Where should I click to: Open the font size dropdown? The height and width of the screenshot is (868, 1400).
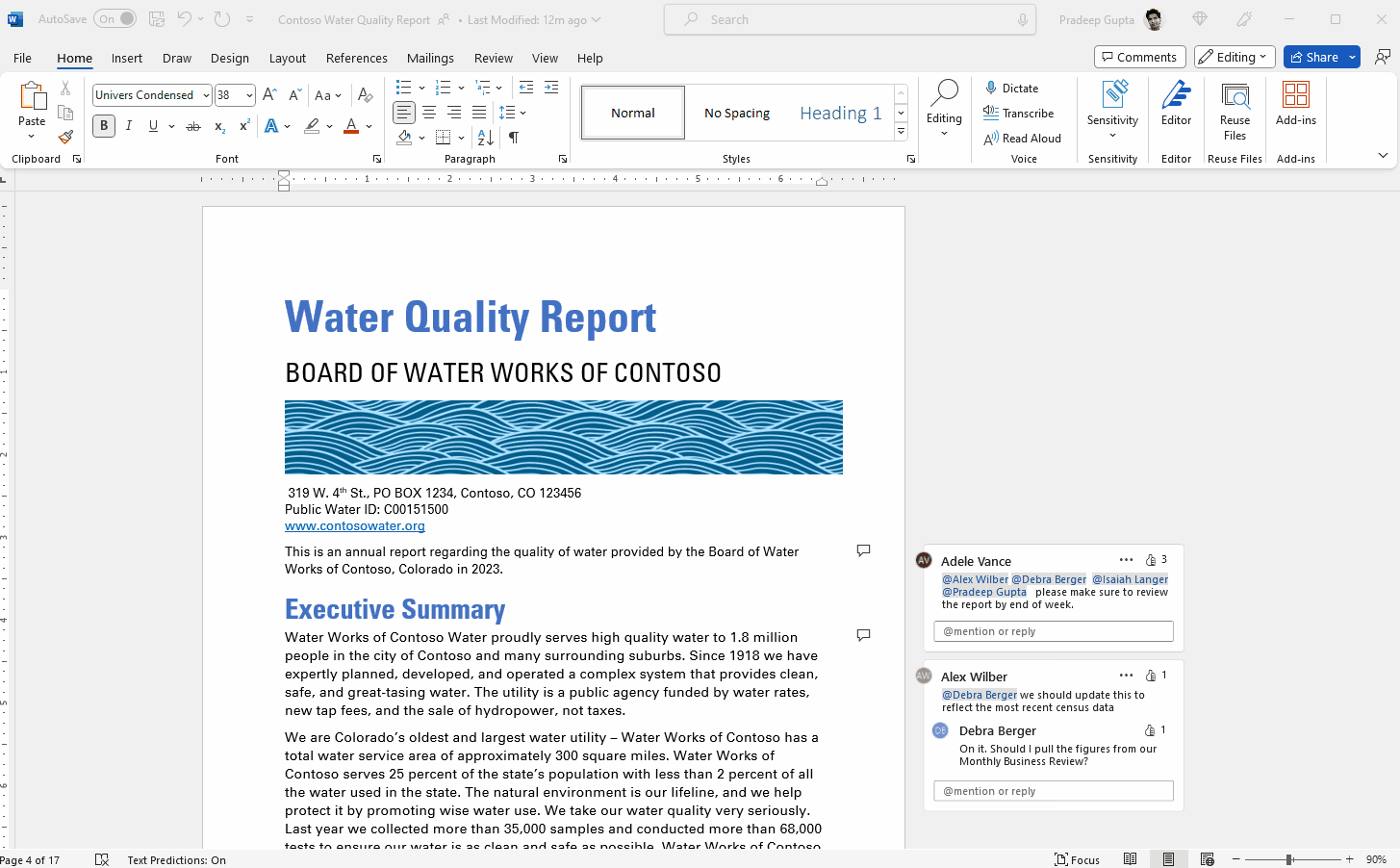[x=249, y=95]
